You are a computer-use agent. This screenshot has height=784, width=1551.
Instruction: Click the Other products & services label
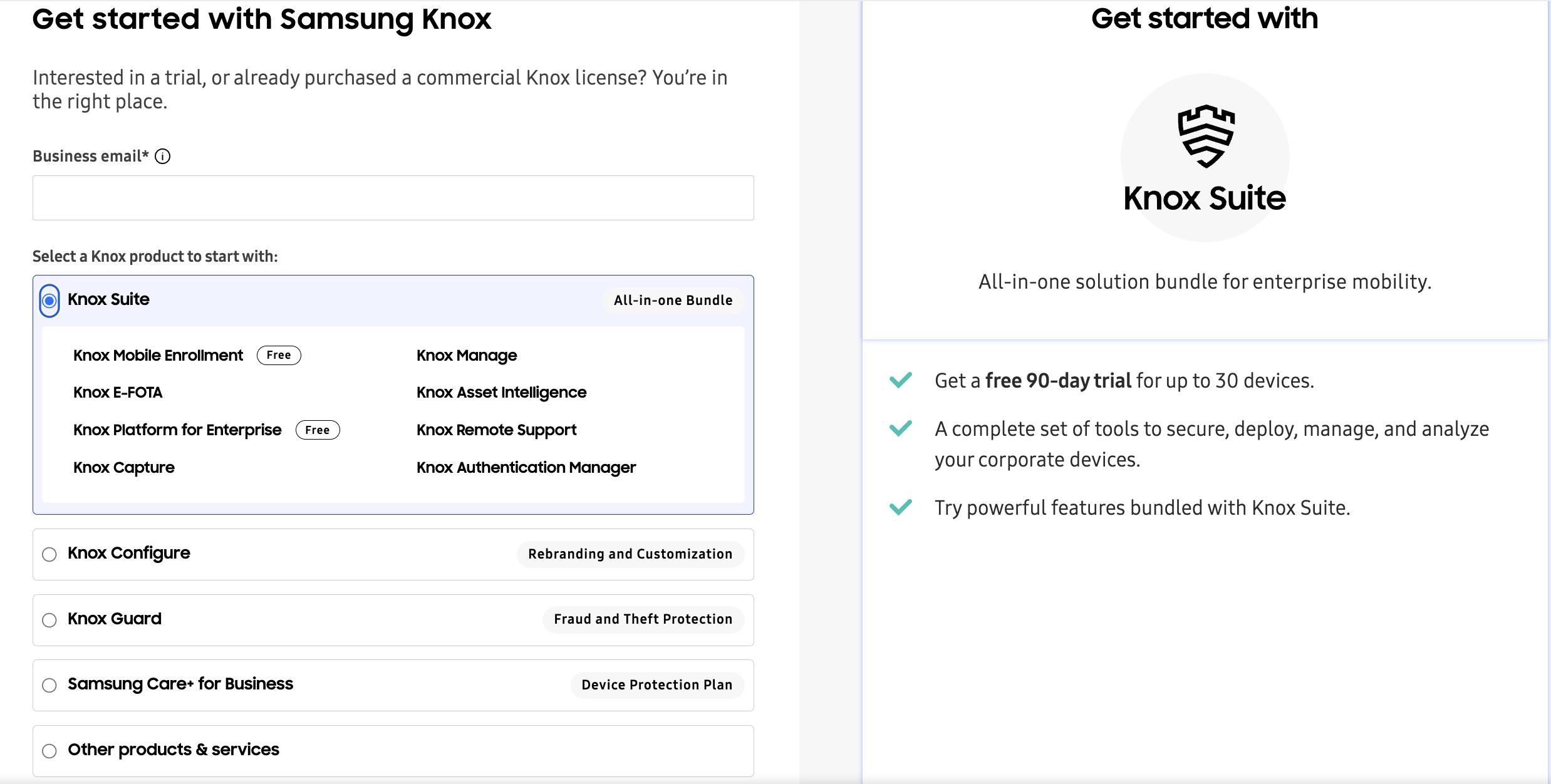coord(174,750)
